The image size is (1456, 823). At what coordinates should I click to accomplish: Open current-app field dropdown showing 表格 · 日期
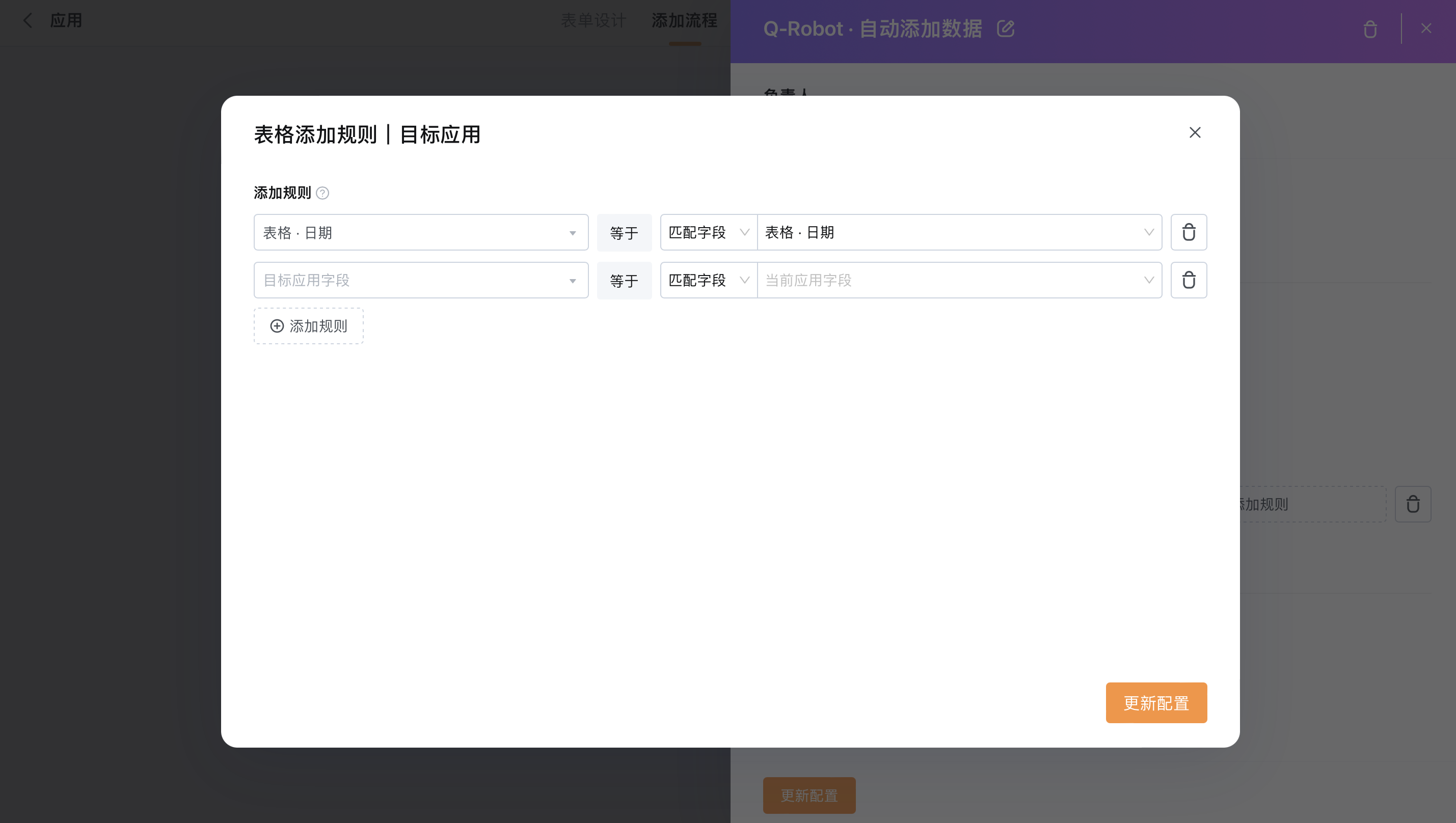coord(960,232)
